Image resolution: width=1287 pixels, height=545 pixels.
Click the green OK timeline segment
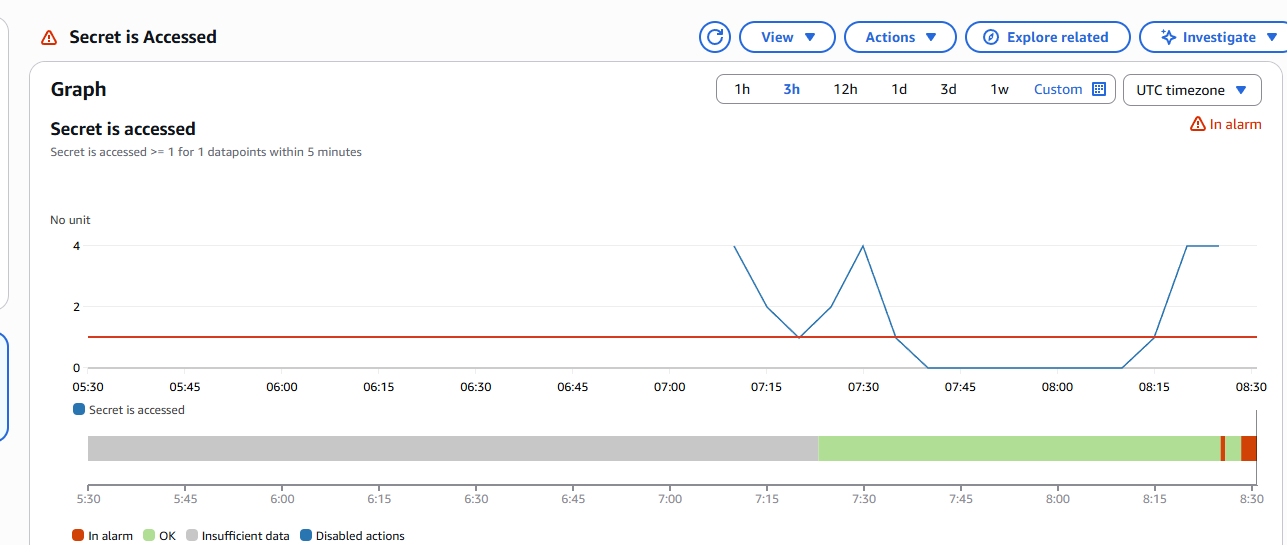1019,448
